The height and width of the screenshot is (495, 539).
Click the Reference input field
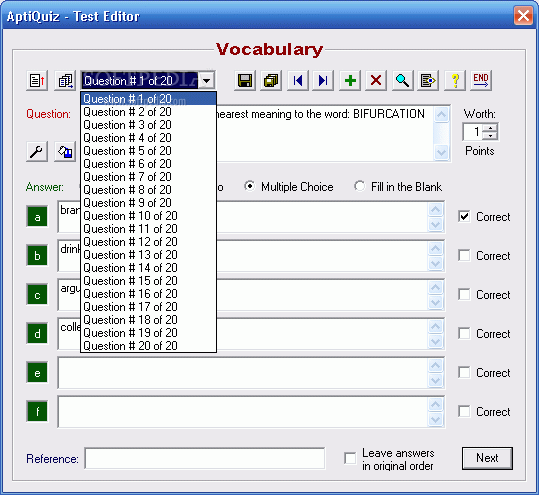(205, 458)
